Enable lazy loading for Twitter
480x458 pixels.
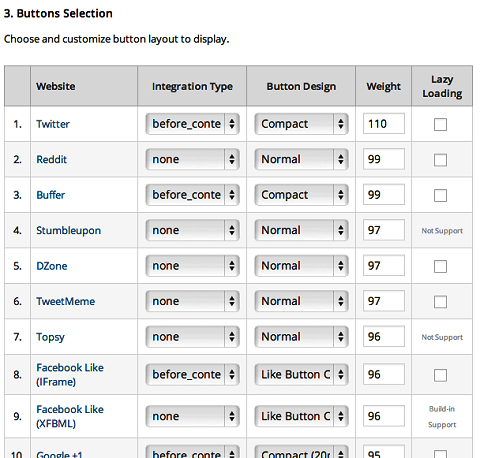[440, 125]
